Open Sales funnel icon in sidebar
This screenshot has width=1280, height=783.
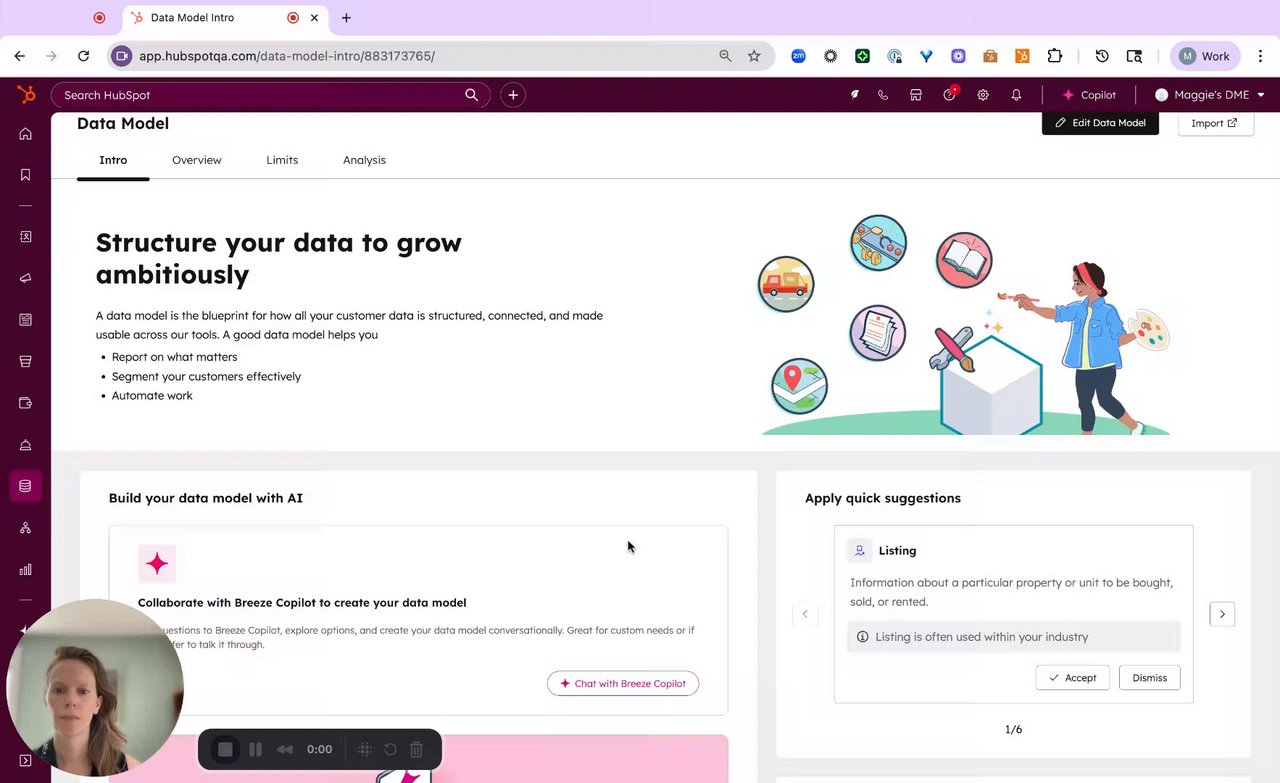pos(26,361)
